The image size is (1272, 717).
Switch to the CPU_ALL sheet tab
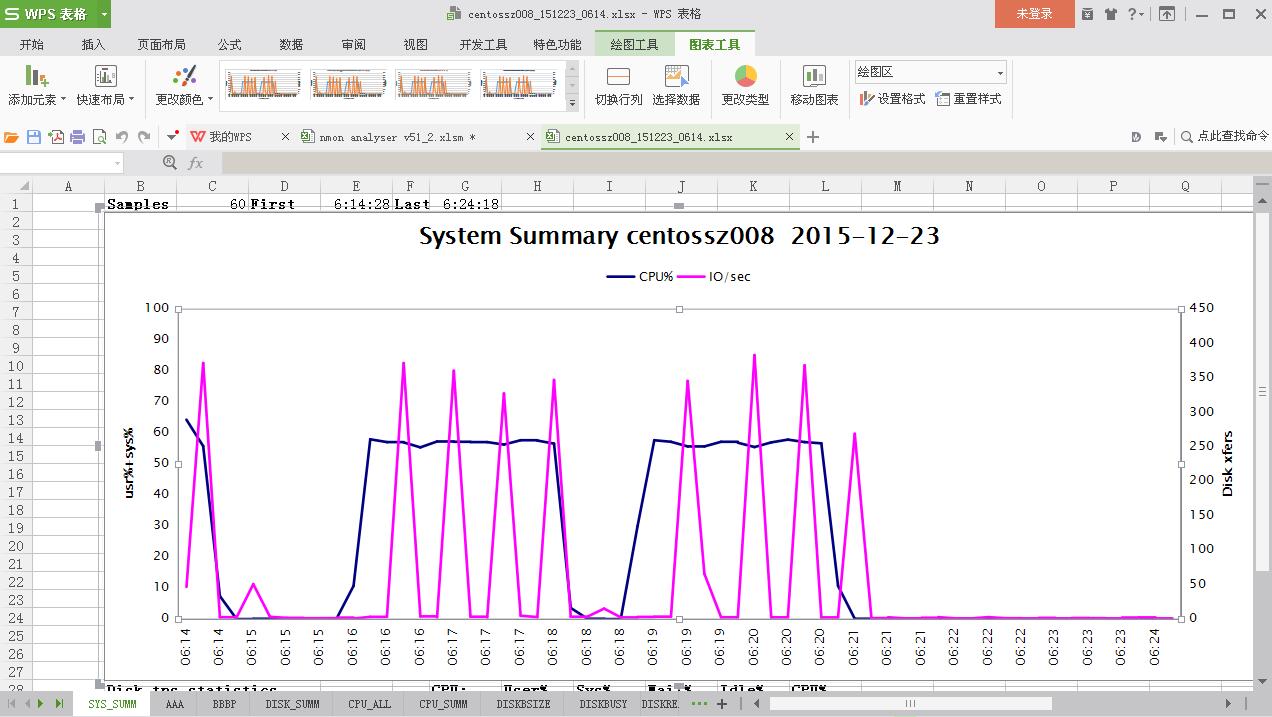tap(369, 704)
